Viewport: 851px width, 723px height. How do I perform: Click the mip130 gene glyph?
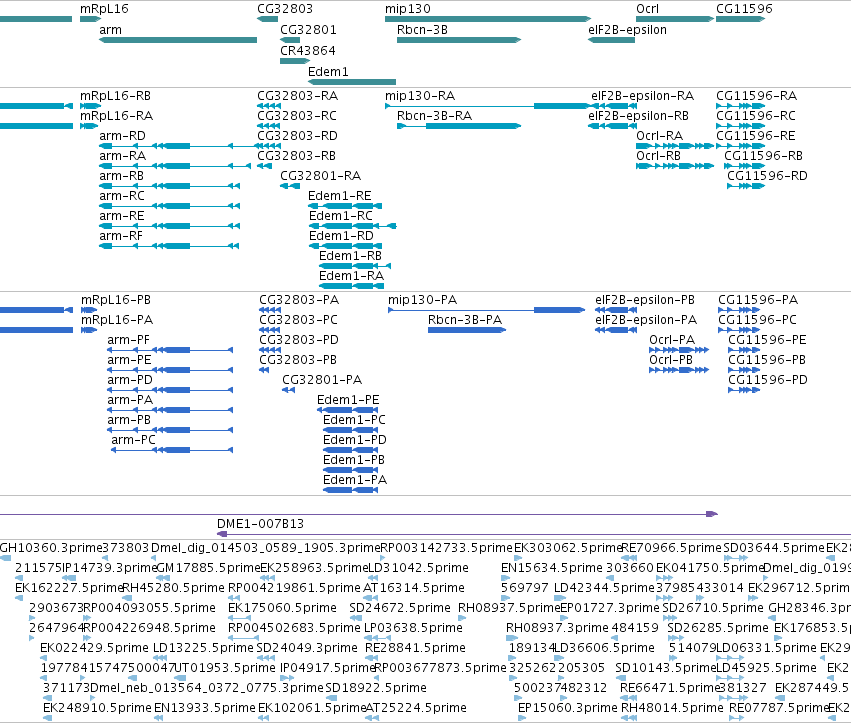[x=488, y=19]
